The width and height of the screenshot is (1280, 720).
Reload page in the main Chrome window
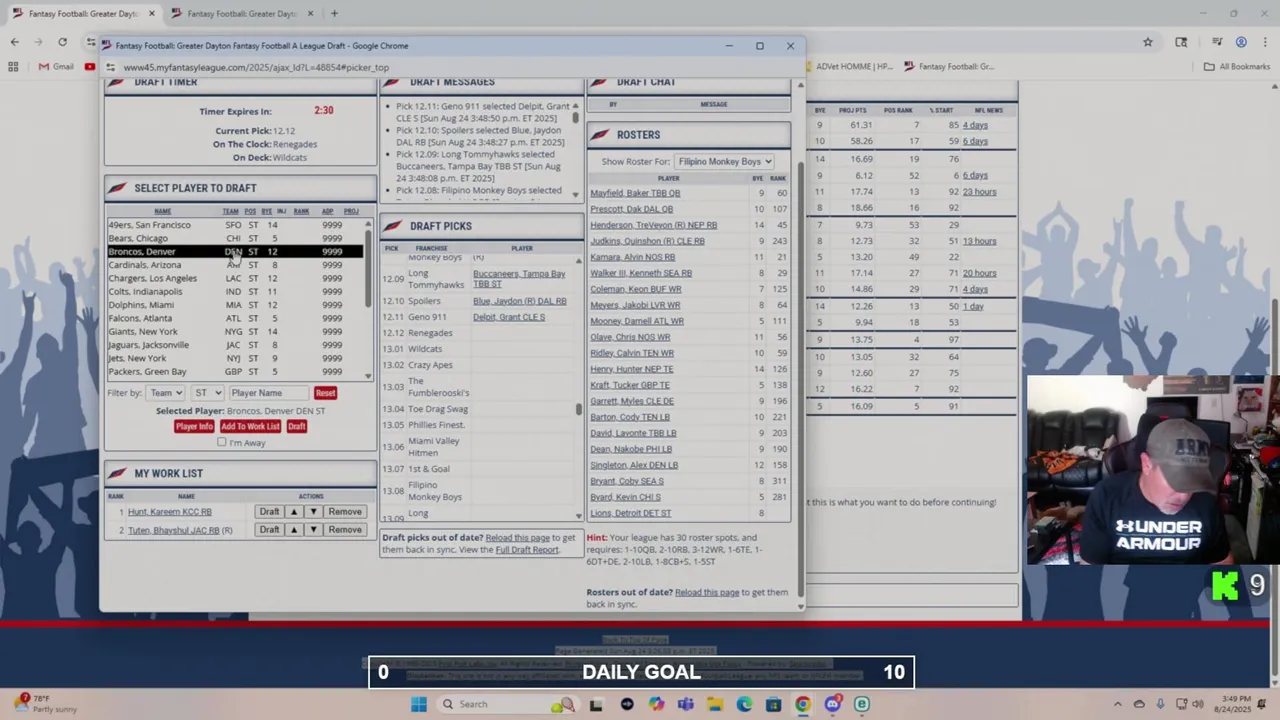(62, 42)
